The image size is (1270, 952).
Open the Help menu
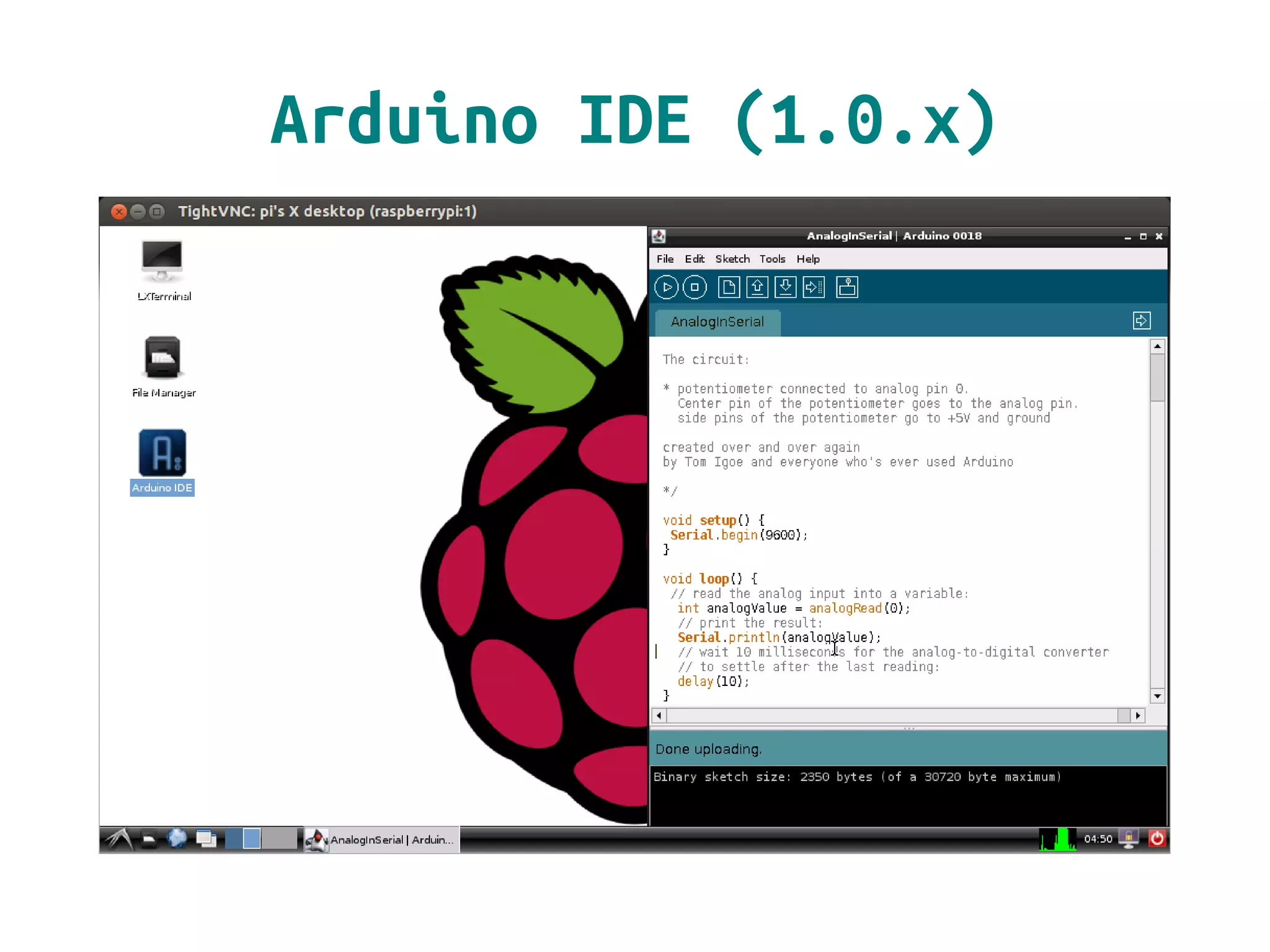(x=808, y=259)
